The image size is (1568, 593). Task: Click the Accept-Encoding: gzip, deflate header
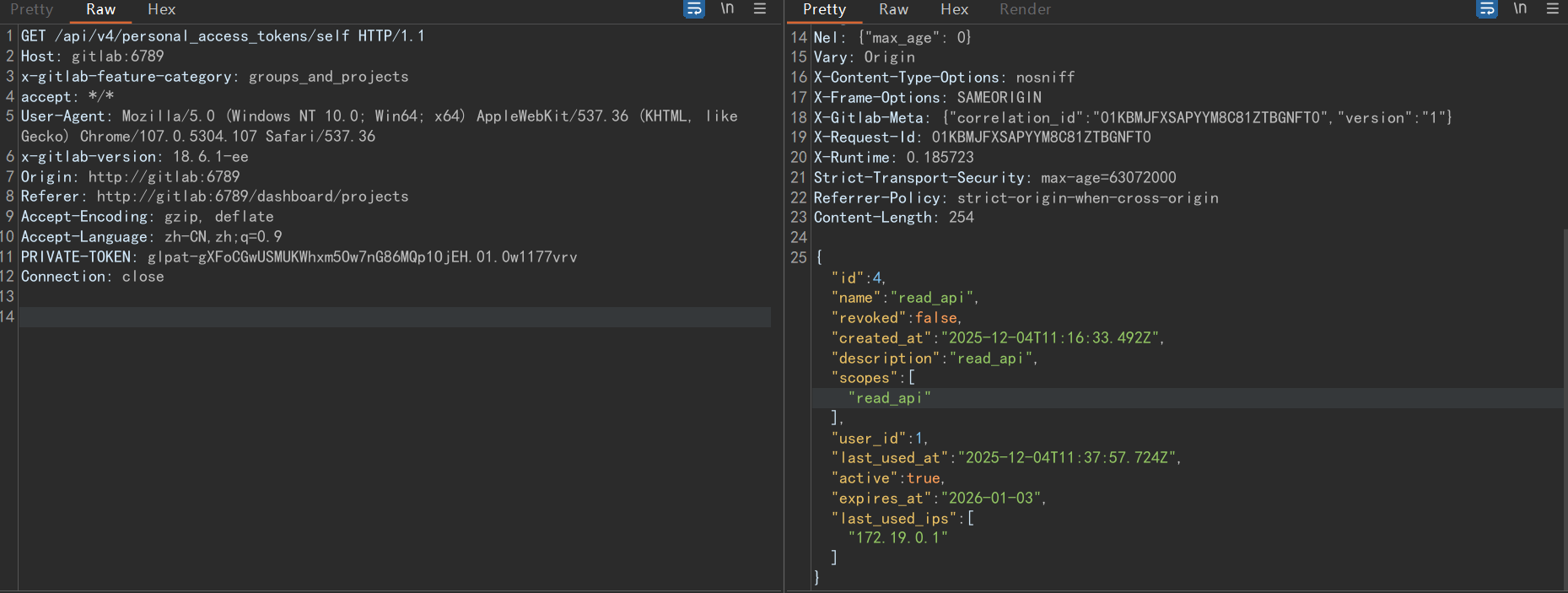148,217
